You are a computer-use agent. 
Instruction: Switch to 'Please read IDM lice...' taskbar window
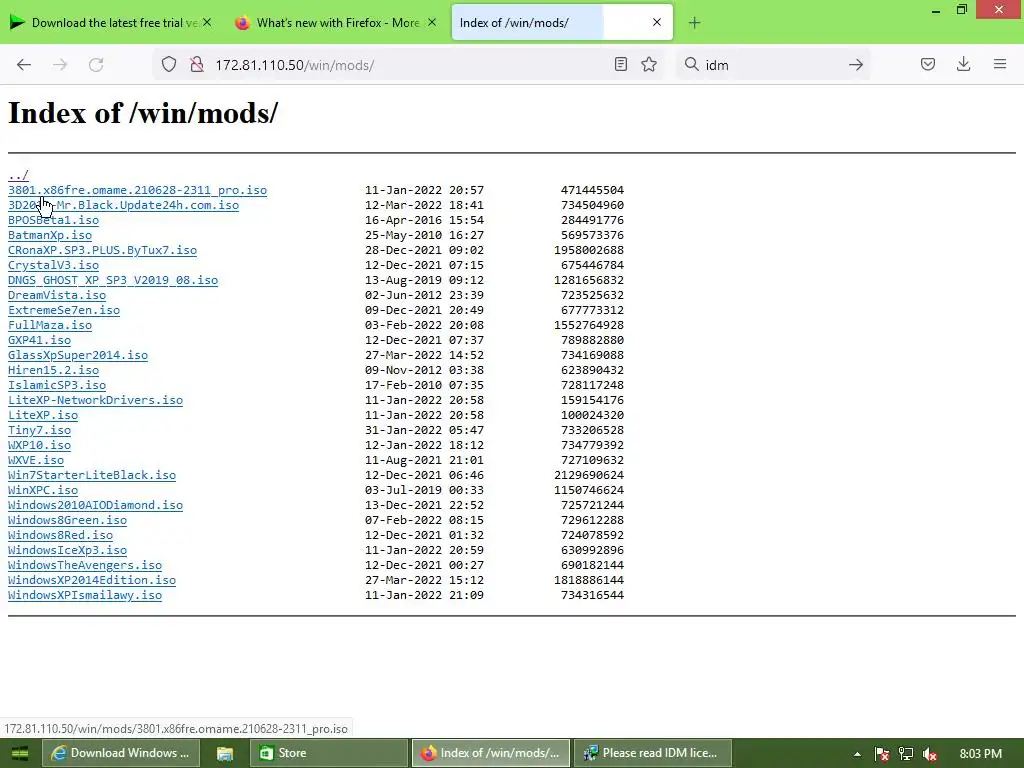pyautogui.click(x=652, y=754)
